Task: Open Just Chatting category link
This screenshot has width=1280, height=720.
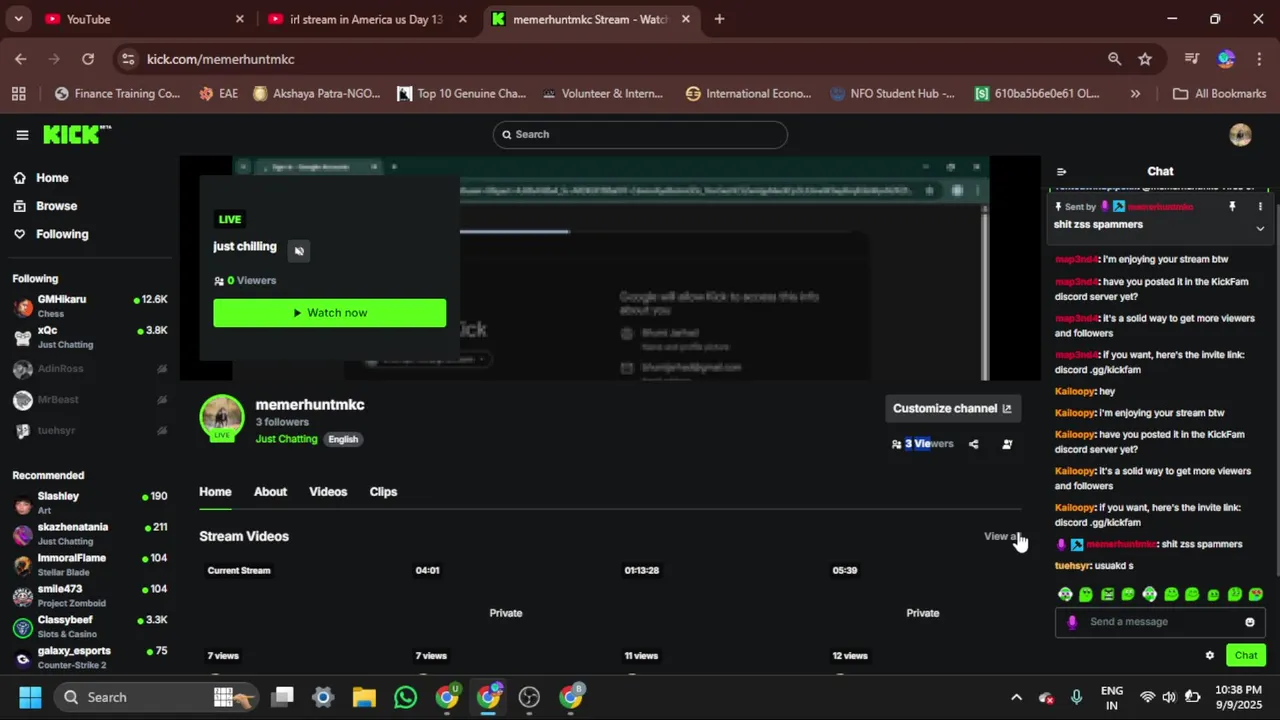Action: click(x=286, y=439)
